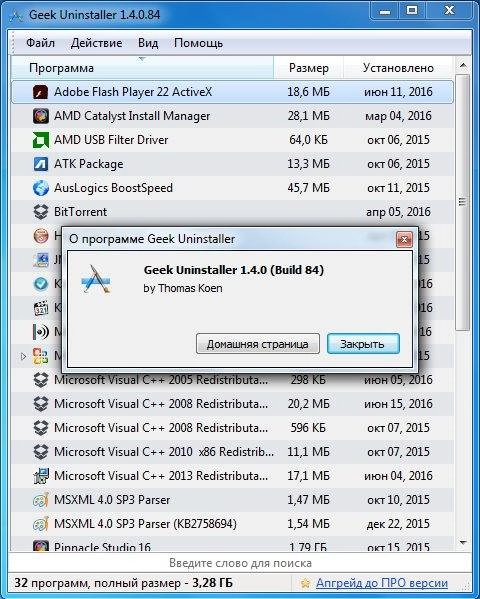
Task: Sort by the Установлено column header
Action: click(x=398, y=68)
